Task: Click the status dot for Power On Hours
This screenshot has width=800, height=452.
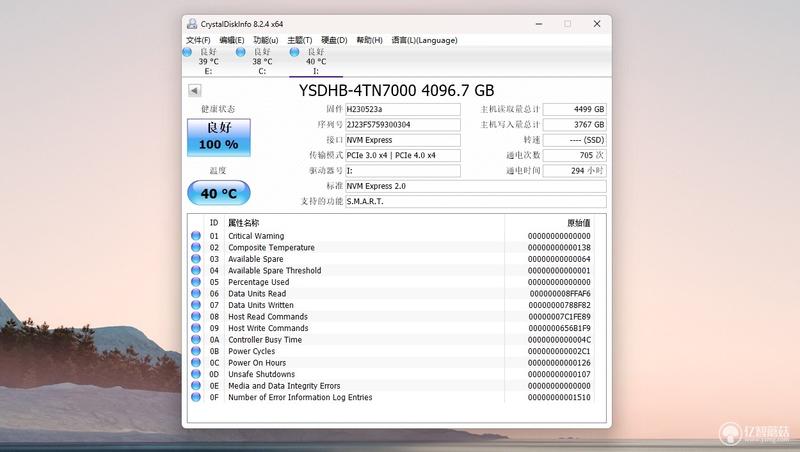Action: [x=196, y=363]
